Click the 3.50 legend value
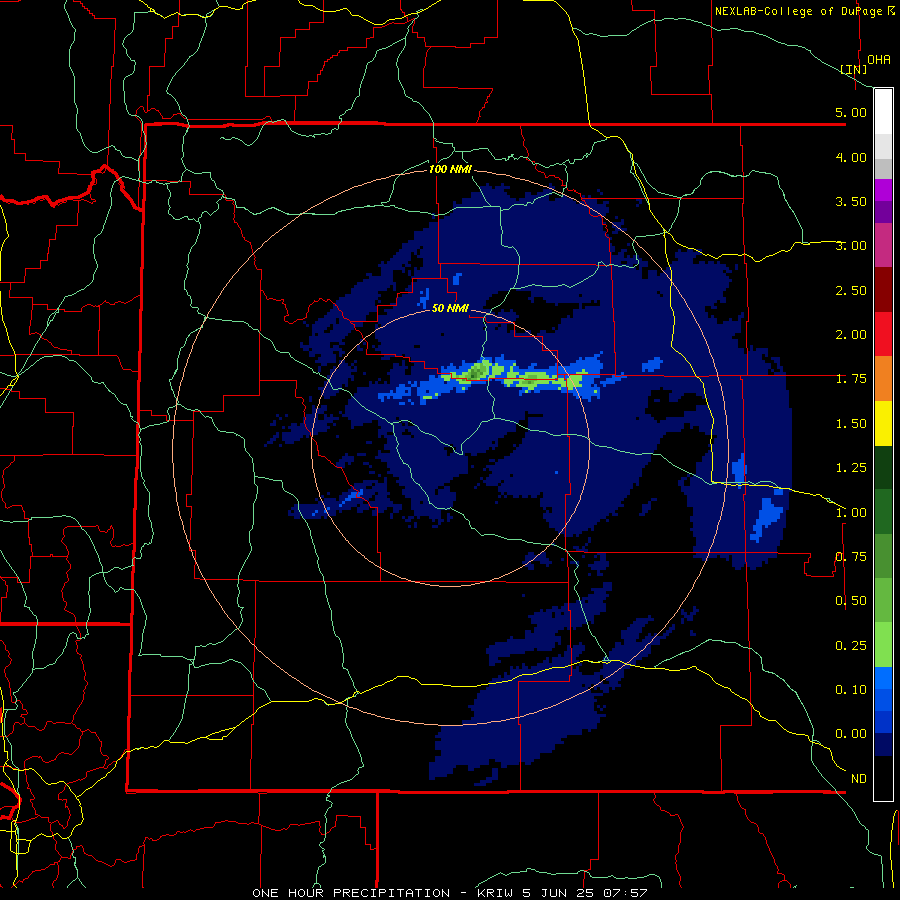 (x=851, y=201)
